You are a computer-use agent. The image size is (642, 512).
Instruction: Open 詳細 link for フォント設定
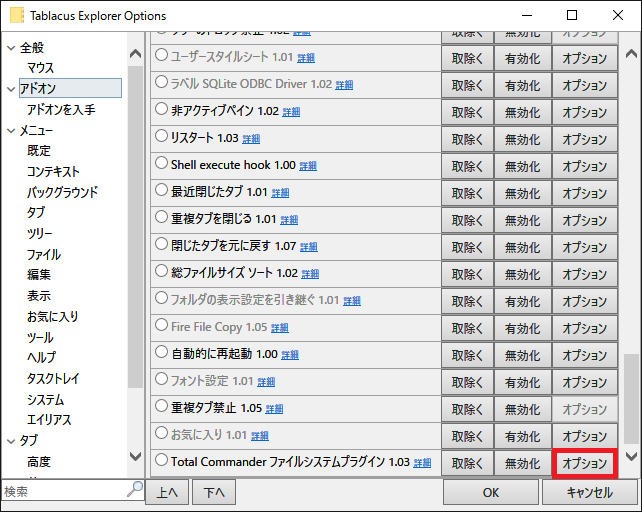click(x=266, y=383)
